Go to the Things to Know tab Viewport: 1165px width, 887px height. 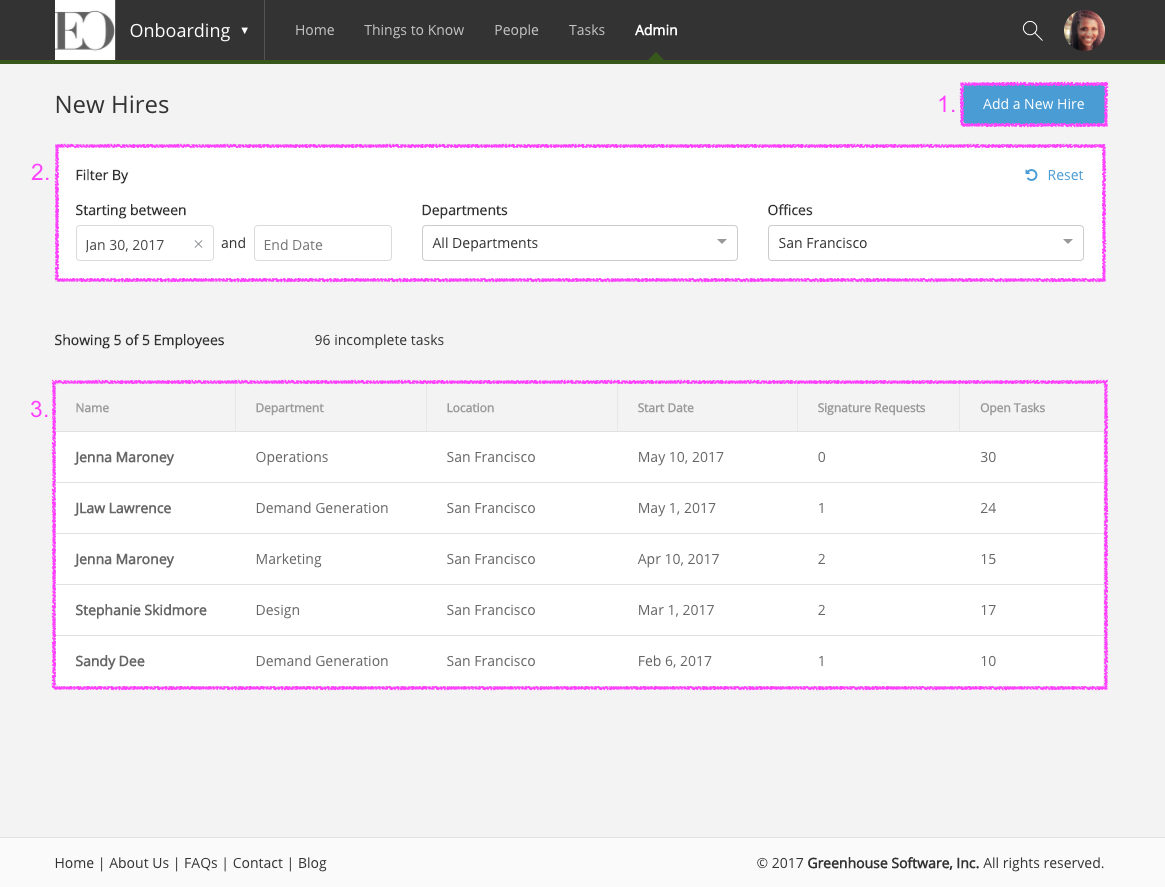tap(414, 30)
